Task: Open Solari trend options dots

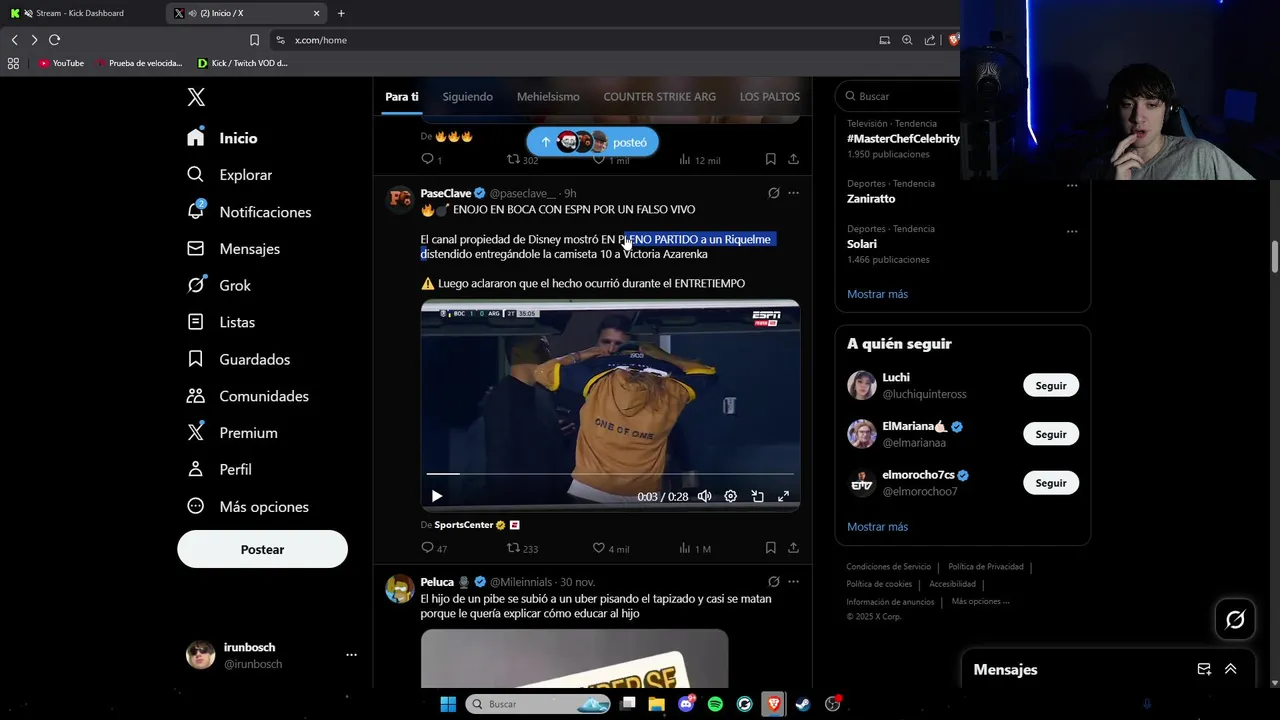Action: 1071,231
